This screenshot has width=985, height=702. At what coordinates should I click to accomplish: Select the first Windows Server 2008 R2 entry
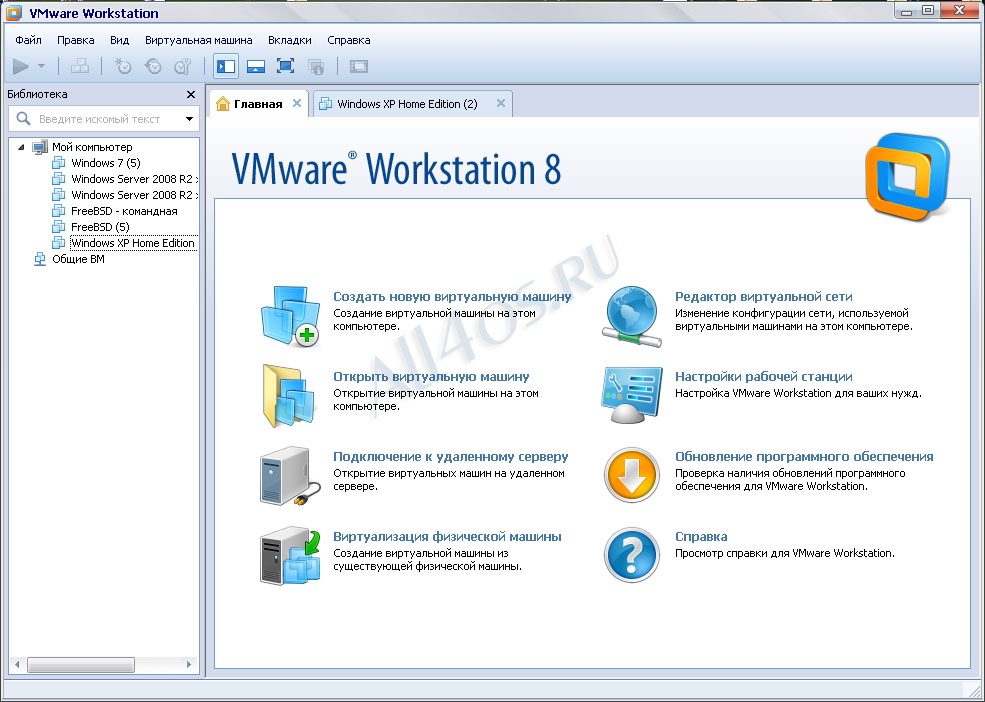point(134,179)
